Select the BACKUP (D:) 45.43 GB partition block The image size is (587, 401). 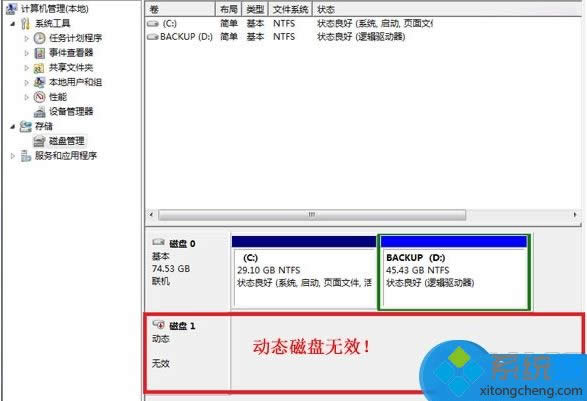coord(454,272)
